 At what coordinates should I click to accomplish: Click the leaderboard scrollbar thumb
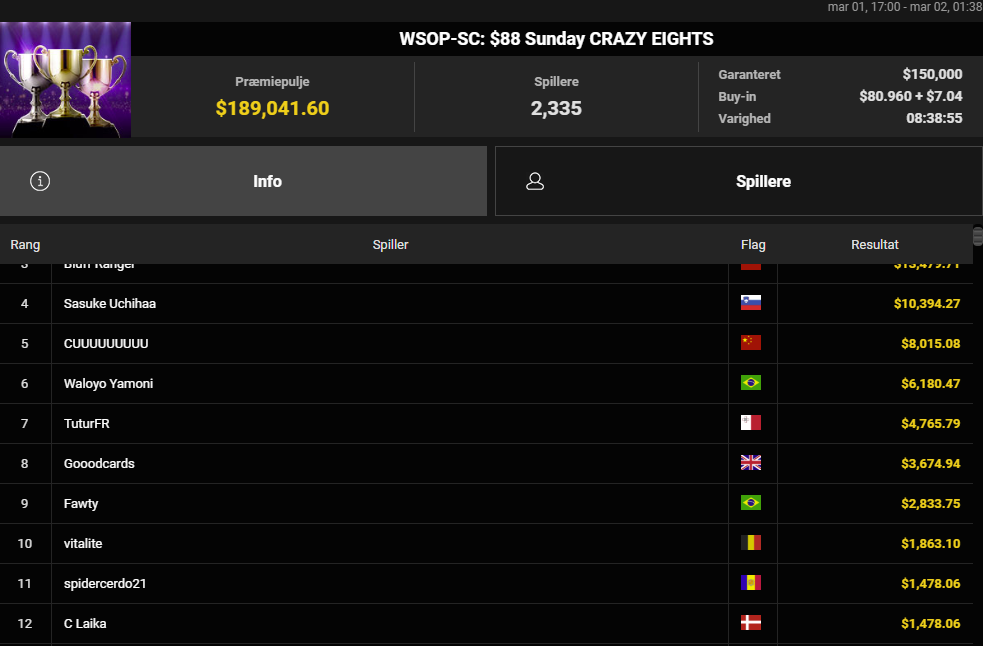[977, 243]
